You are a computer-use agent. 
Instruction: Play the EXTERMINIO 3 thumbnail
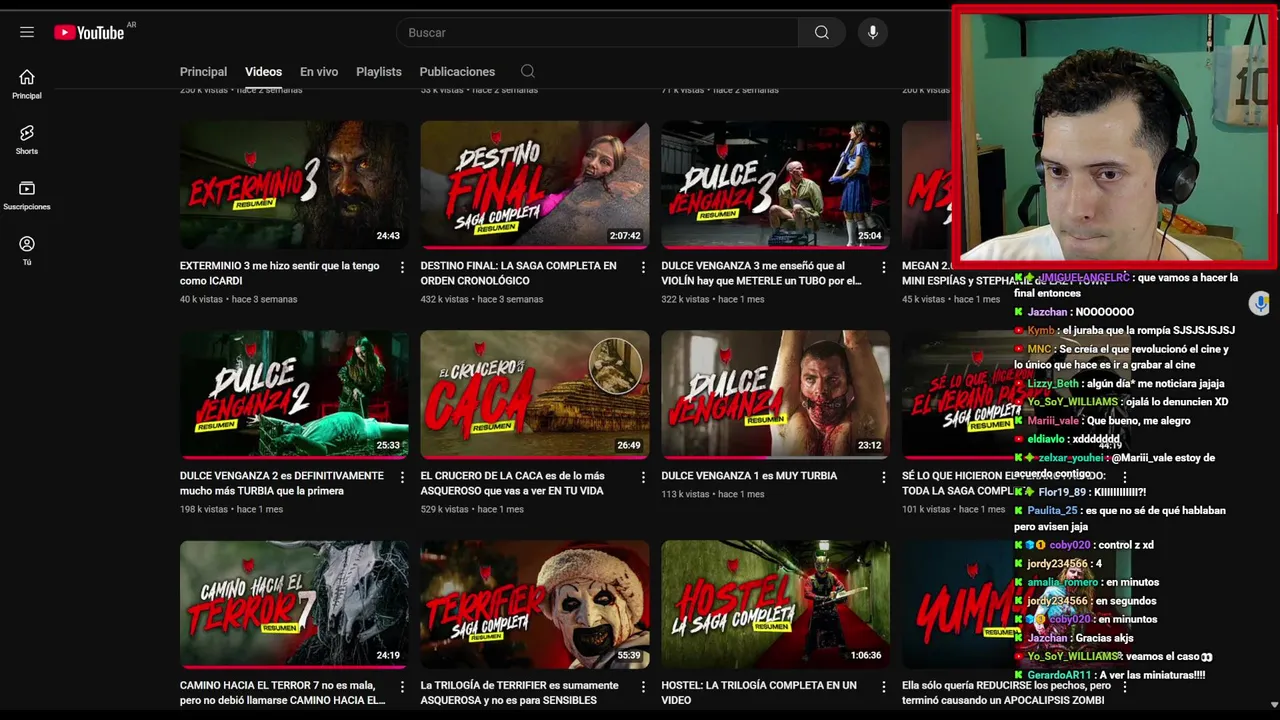294,185
